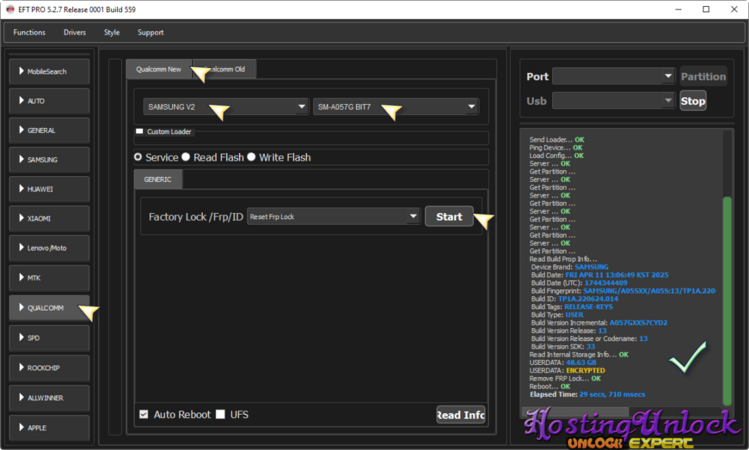Click the Read Info button
The image size is (749, 450).
coord(461,414)
